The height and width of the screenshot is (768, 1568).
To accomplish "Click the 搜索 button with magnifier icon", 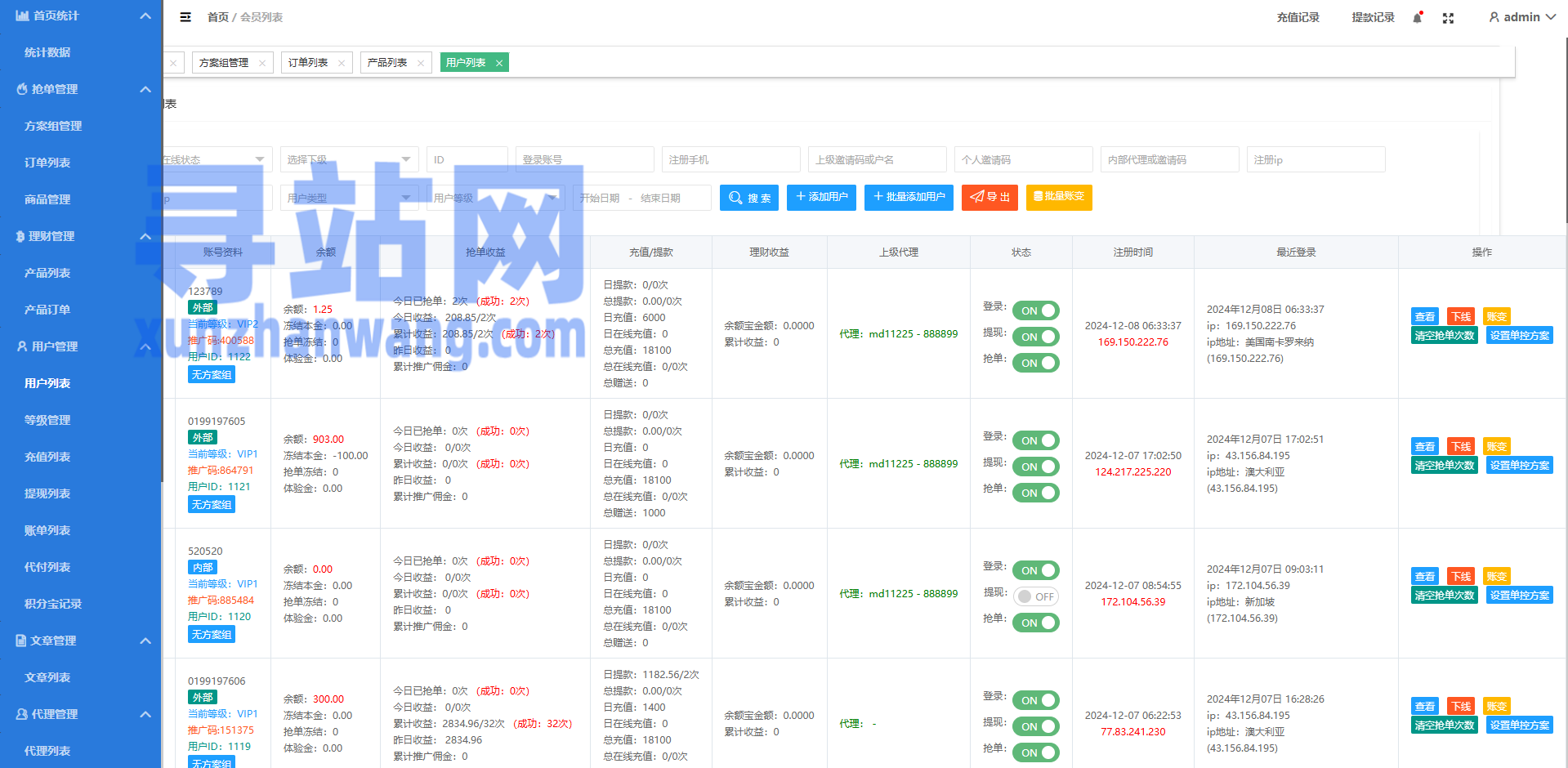I will click(x=749, y=198).
